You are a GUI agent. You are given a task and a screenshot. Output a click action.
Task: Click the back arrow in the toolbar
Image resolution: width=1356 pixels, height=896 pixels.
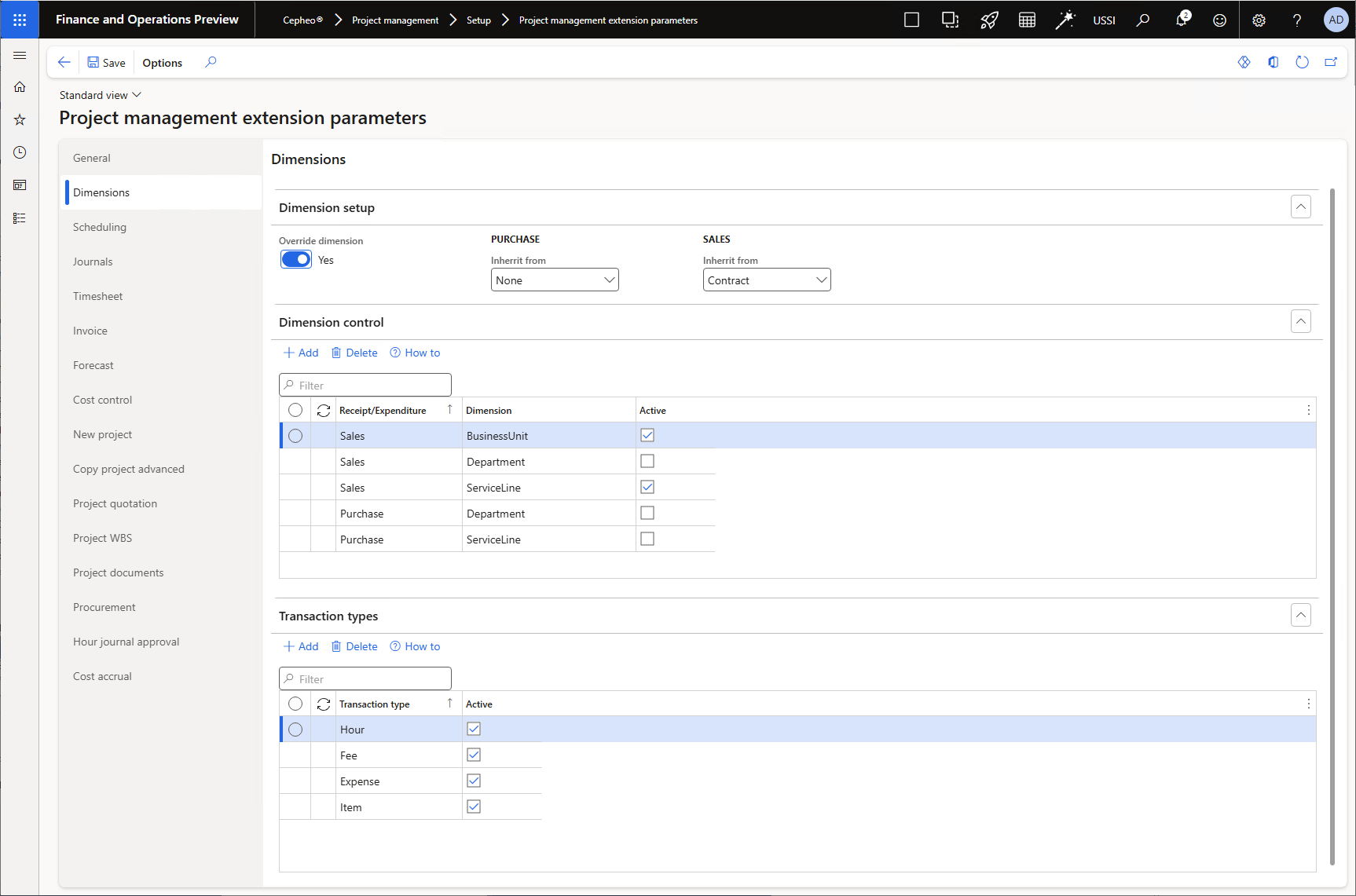point(64,63)
